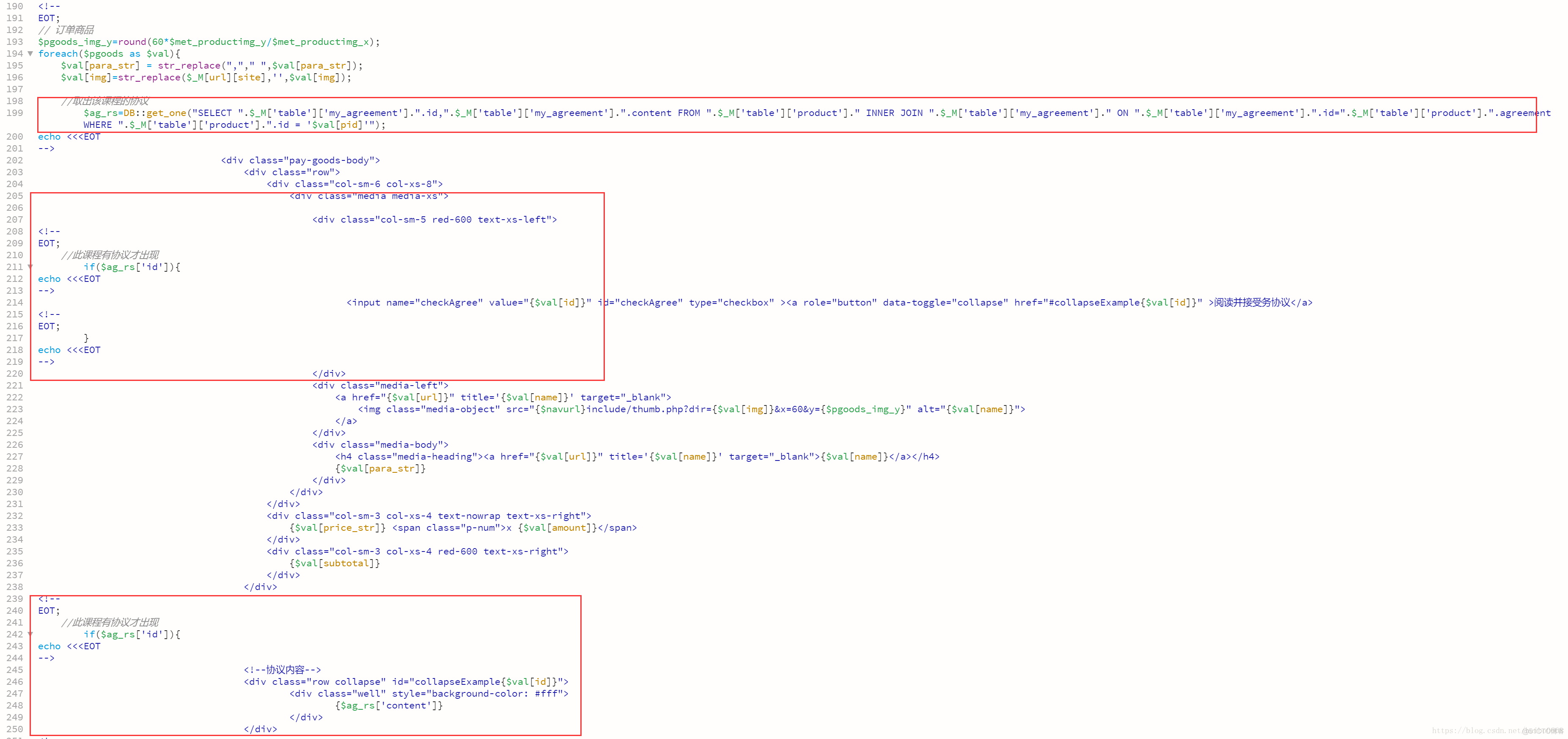Click 'get_one' in the DB query line
Image resolution: width=1568 pixels, height=739 pixels.
(166, 113)
